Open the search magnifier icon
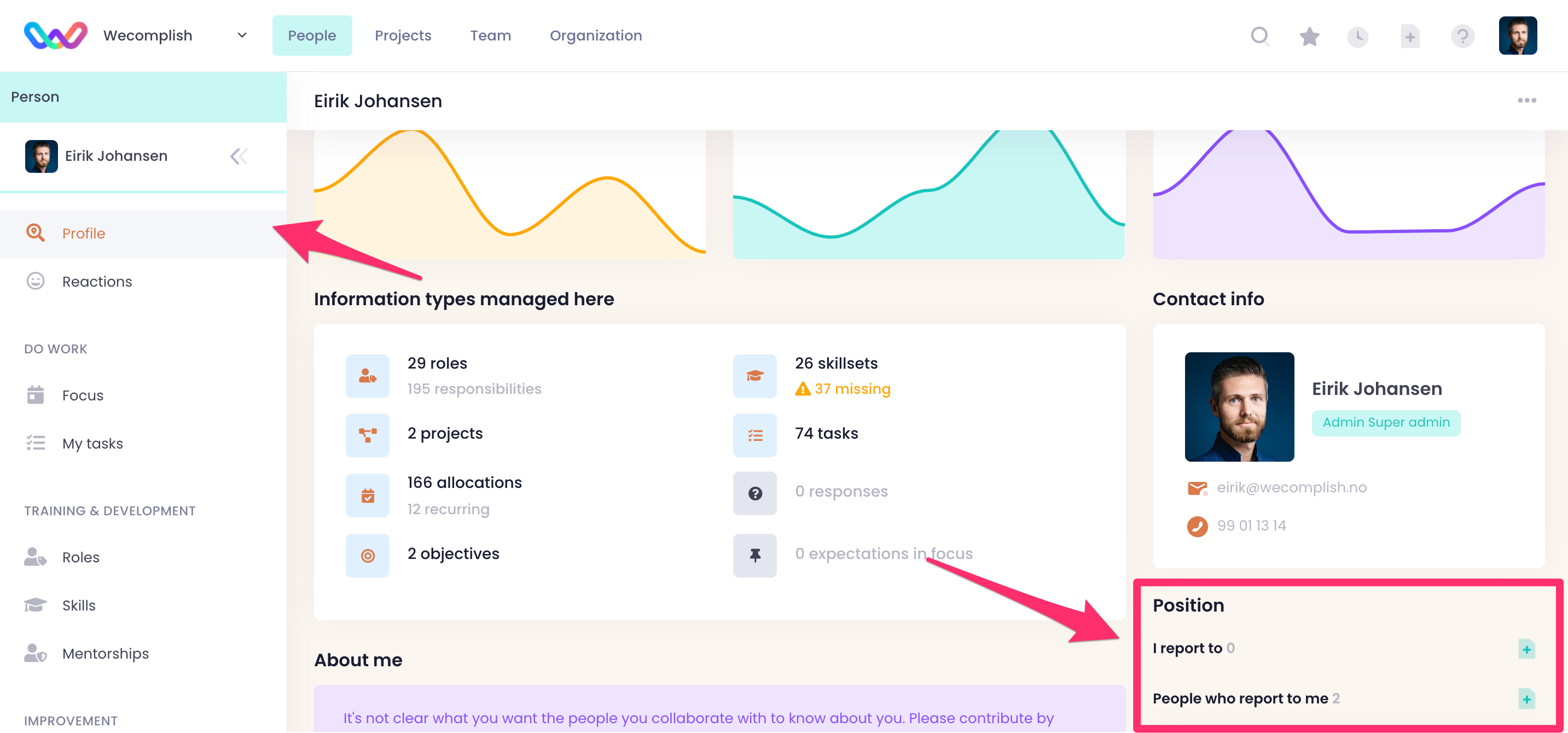The width and height of the screenshot is (1568, 733). click(x=1259, y=36)
